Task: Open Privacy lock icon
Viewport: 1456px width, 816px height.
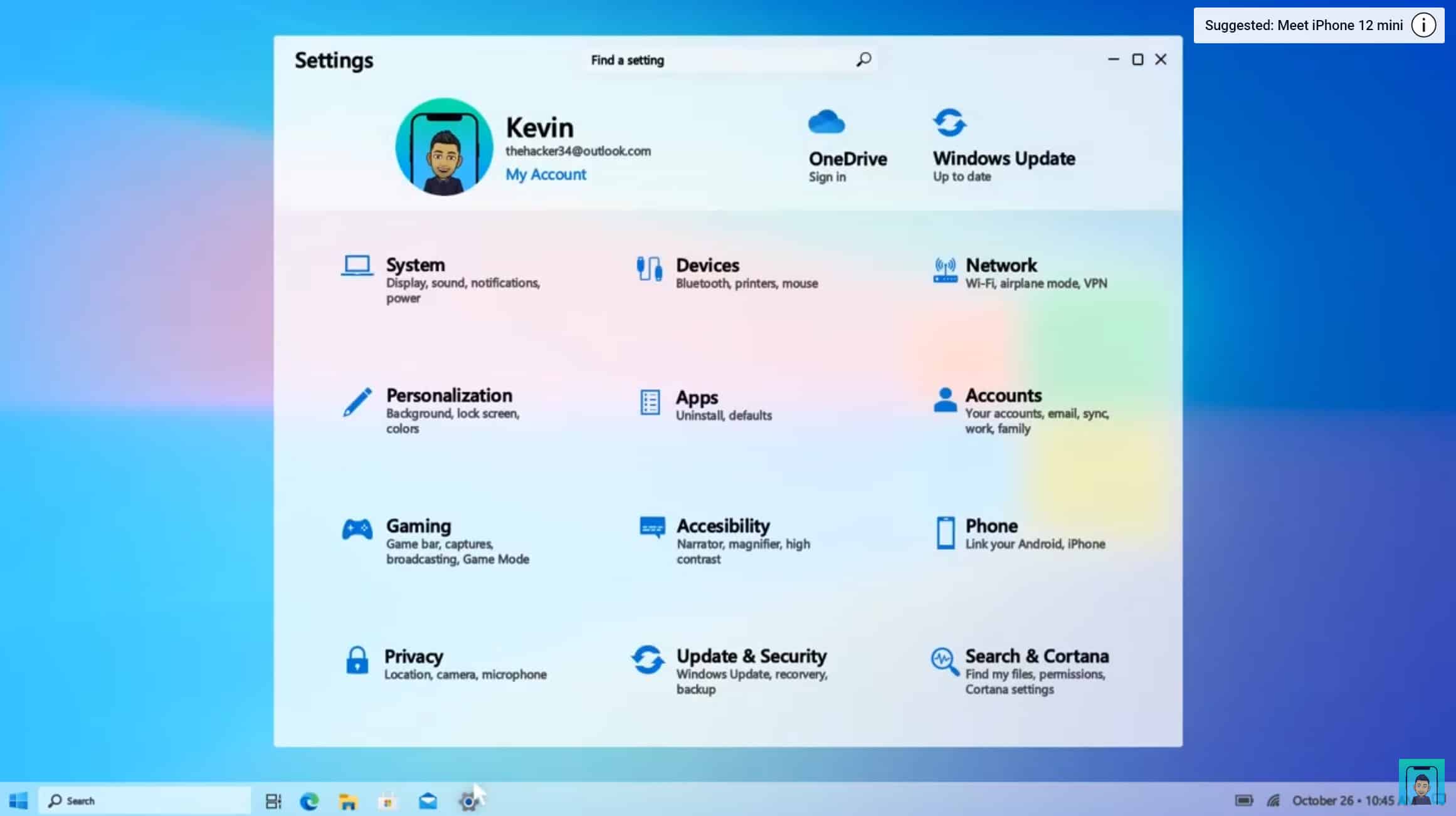Action: pyautogui.click(x=357, y=660)
